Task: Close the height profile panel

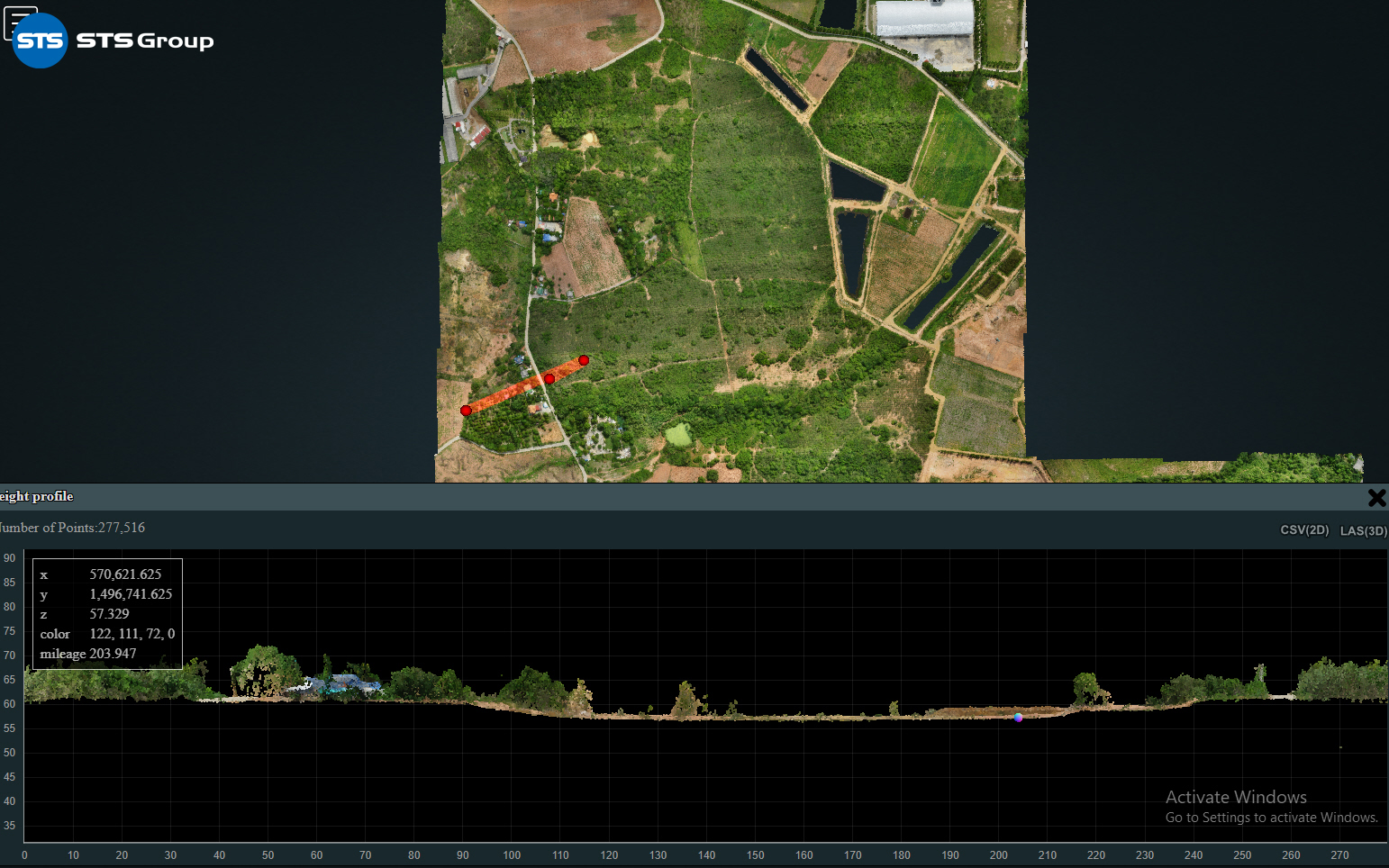Action: coord(1375,498)
